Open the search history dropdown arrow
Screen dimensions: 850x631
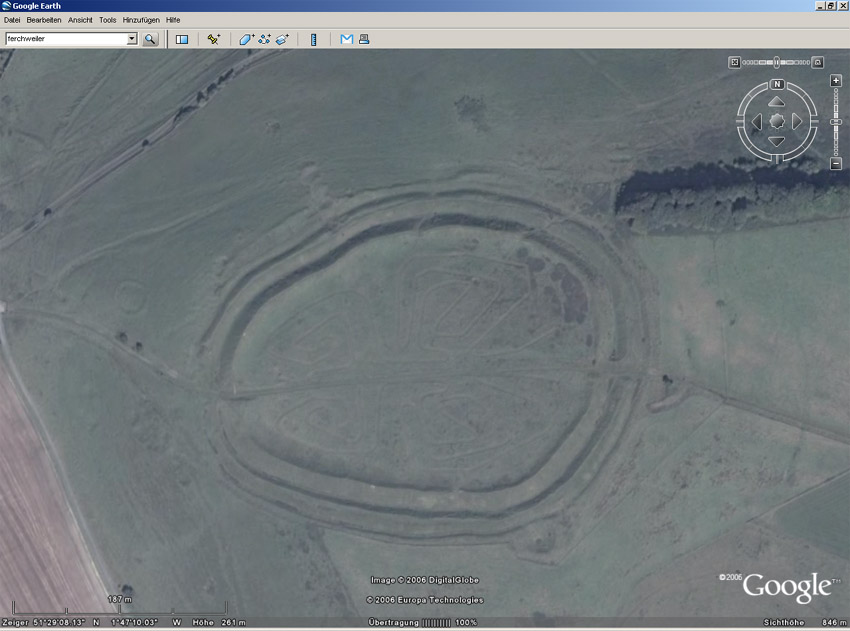[x=131, y=39]
